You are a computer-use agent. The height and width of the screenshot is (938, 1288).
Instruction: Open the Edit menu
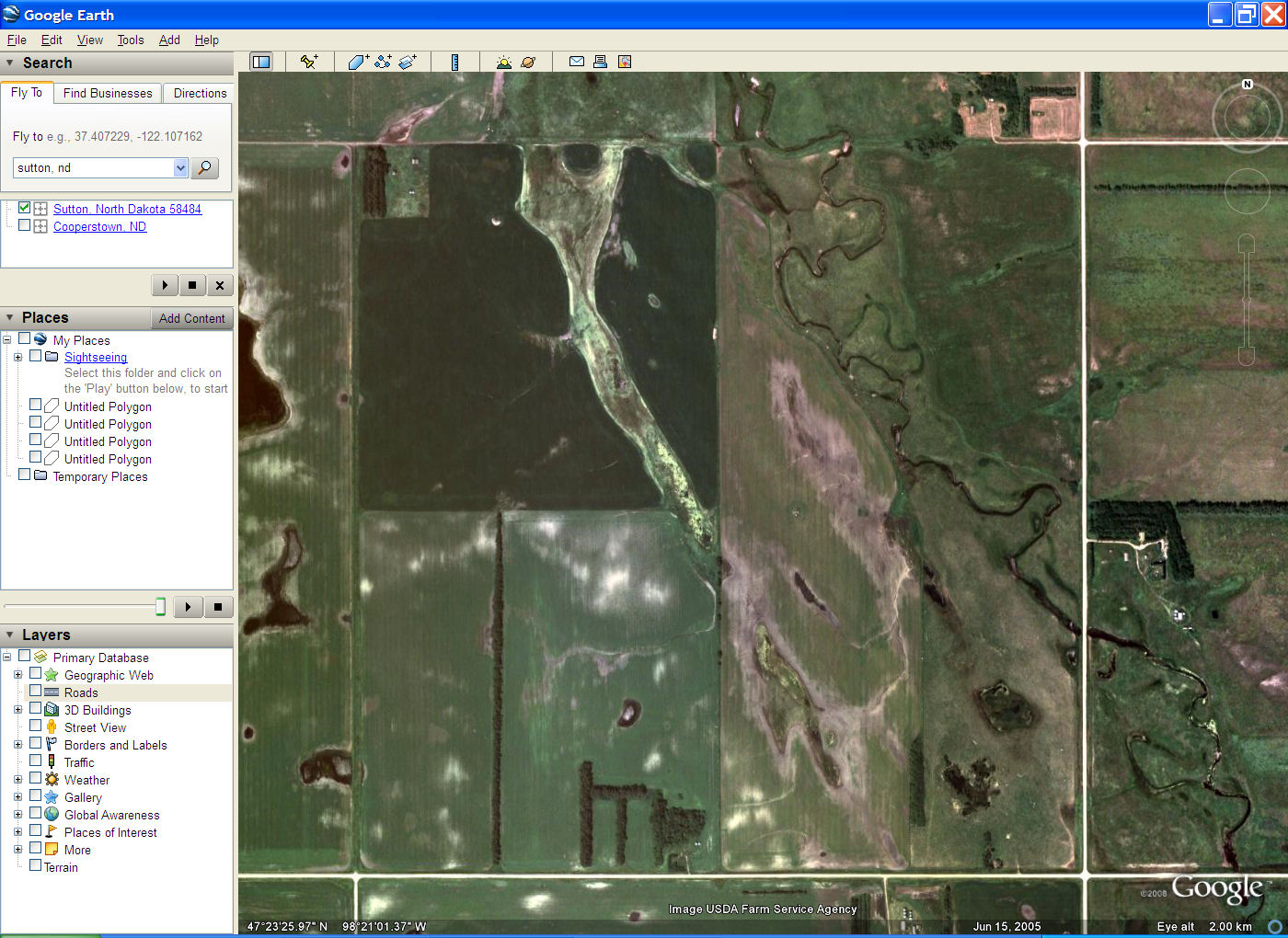point(52,40)
